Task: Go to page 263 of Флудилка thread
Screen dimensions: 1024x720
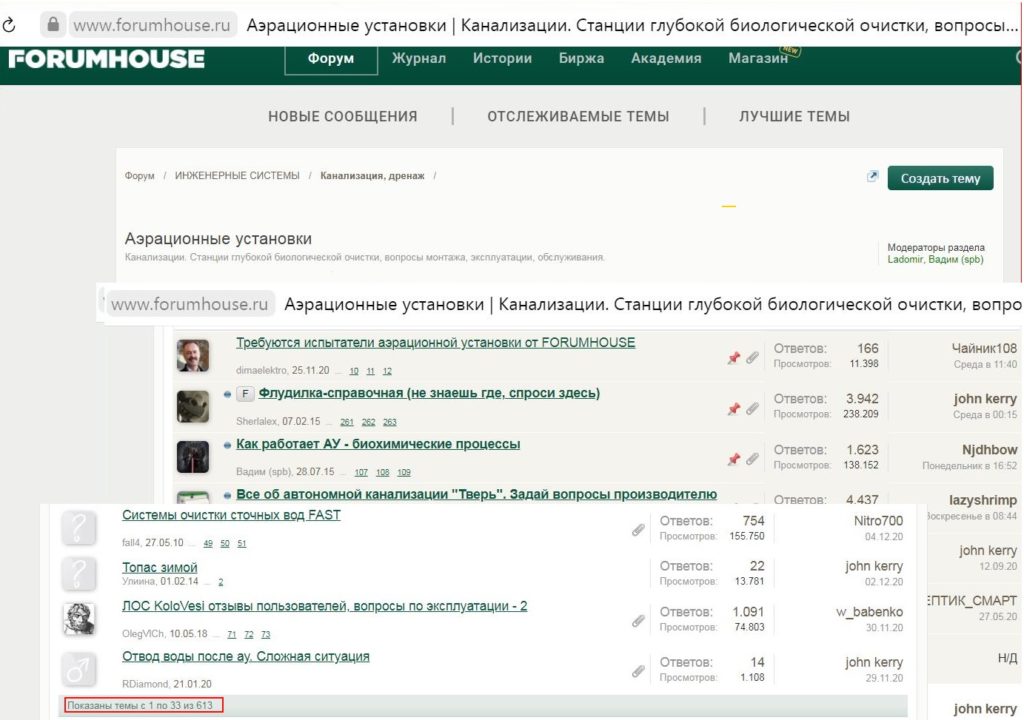Action: [390, 422]
